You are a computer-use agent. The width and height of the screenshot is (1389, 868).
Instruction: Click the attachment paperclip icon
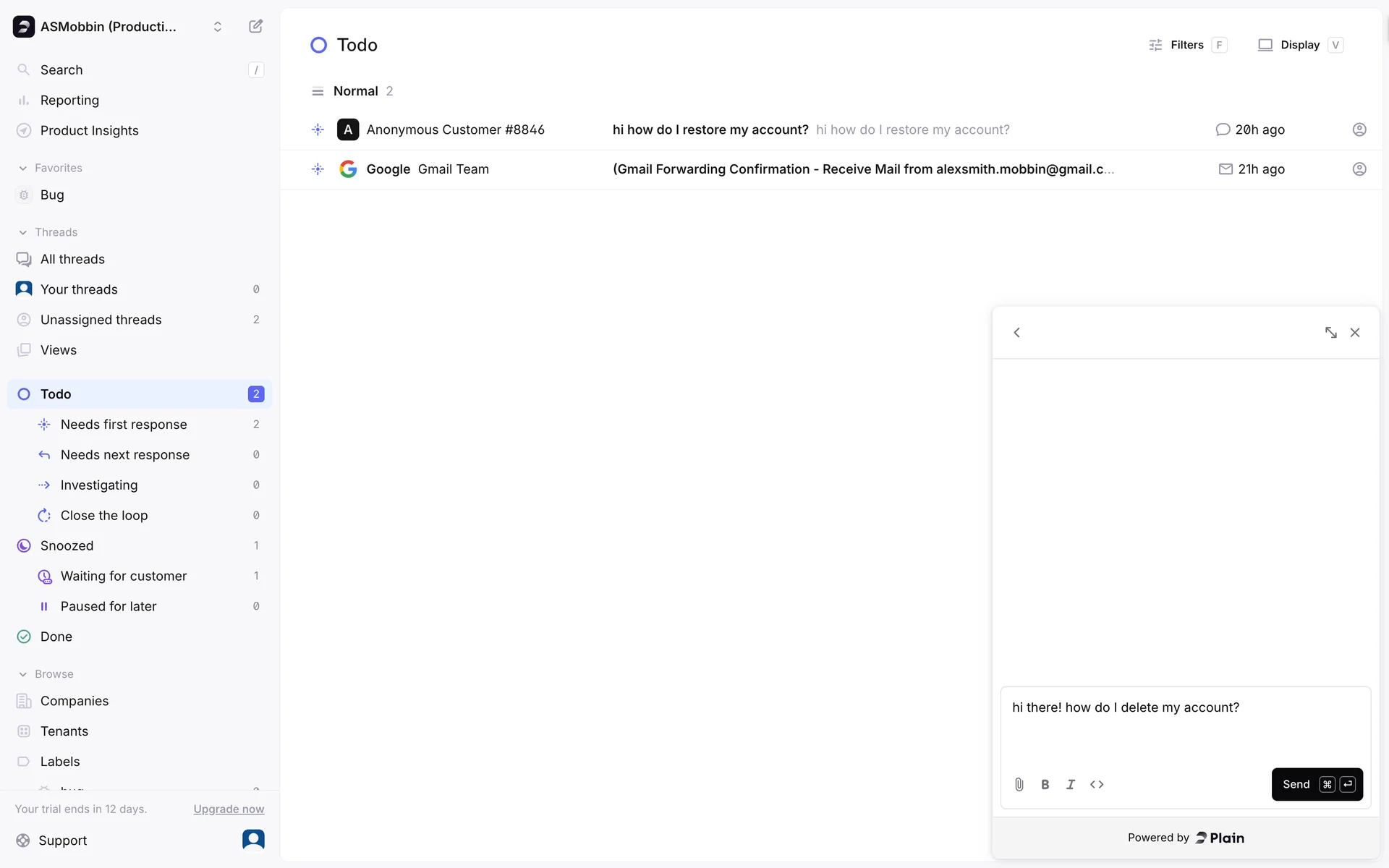[1019, 784]
